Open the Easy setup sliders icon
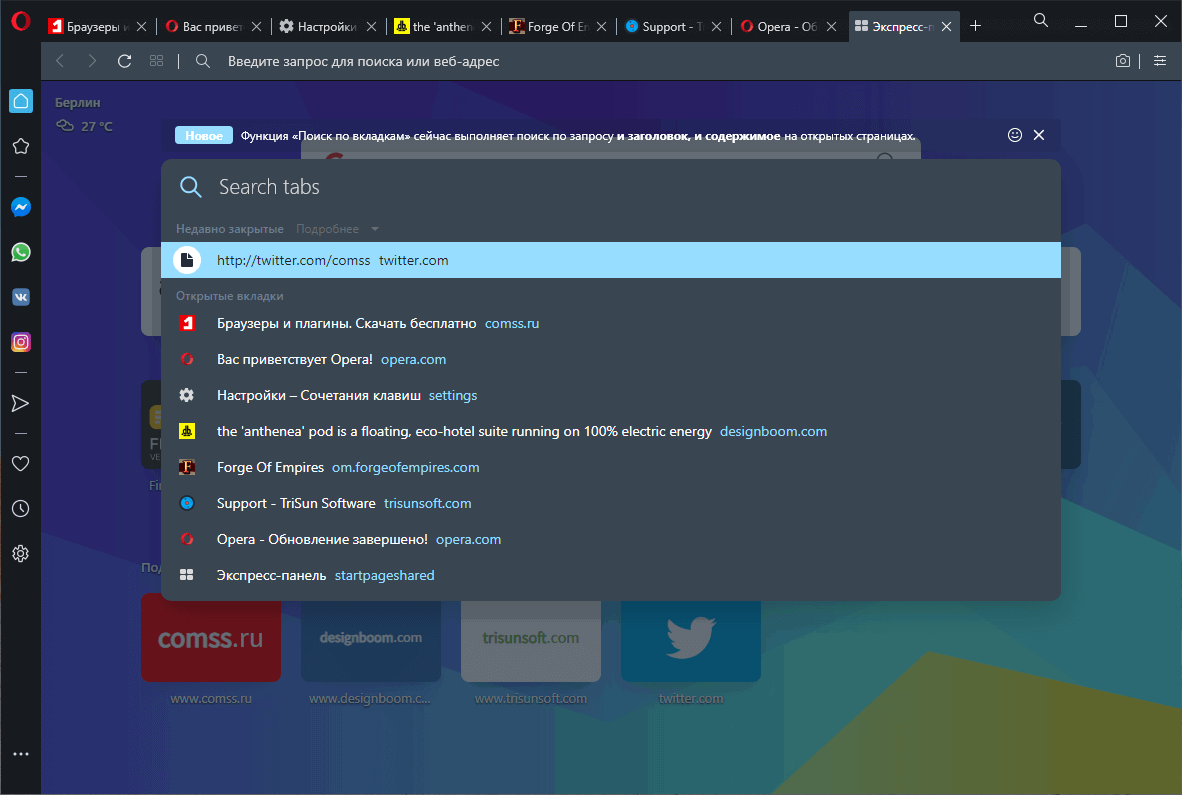 point(1160,61)
